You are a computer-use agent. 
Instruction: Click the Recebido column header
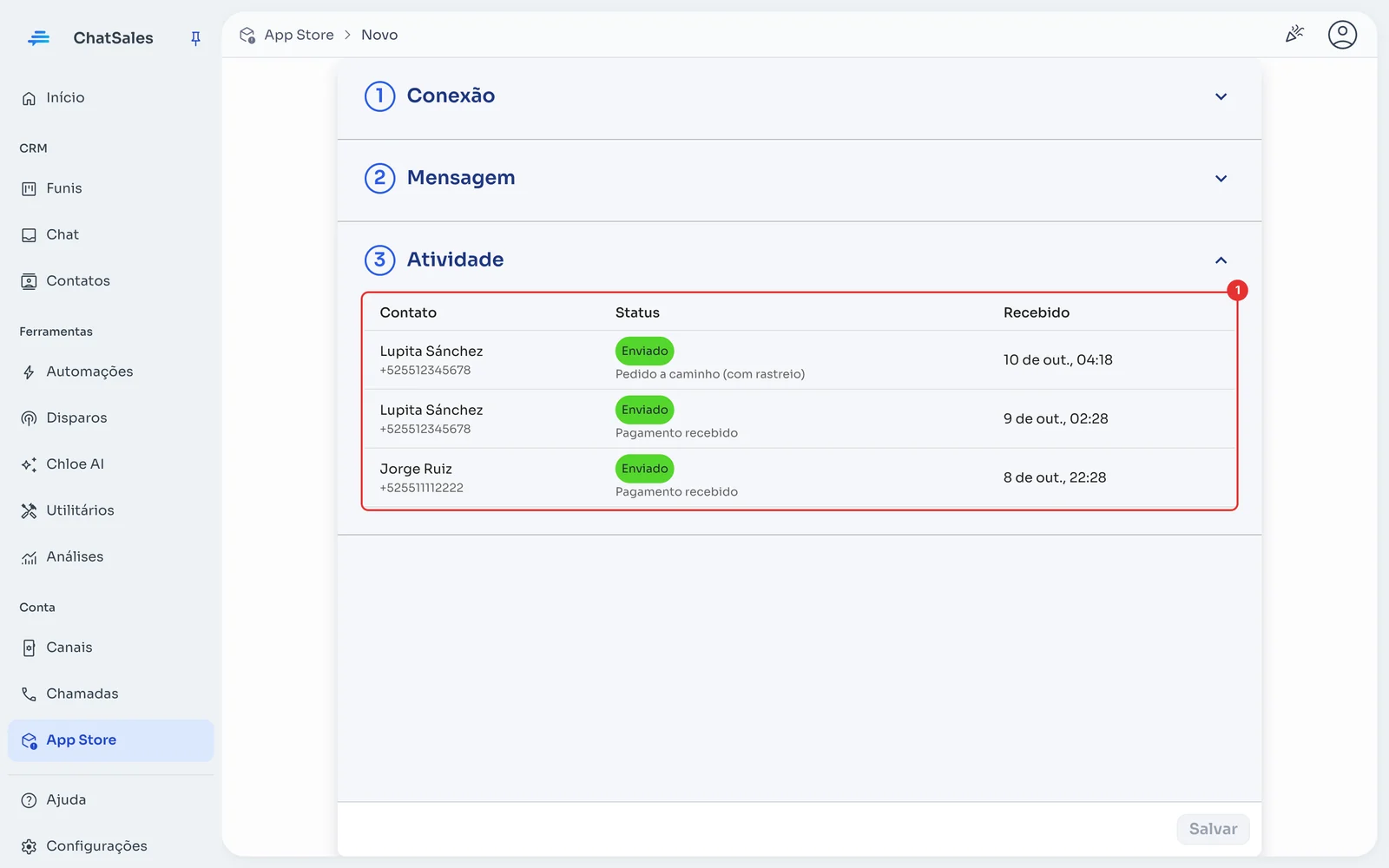point(1037,312)
